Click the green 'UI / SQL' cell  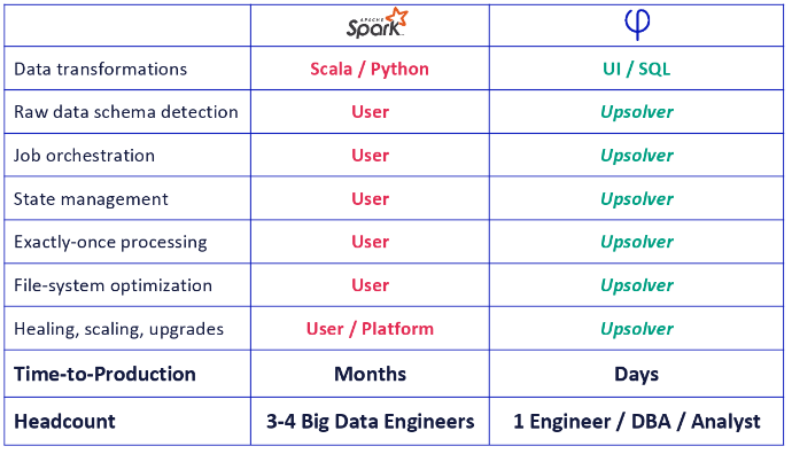tap(636, 69)
